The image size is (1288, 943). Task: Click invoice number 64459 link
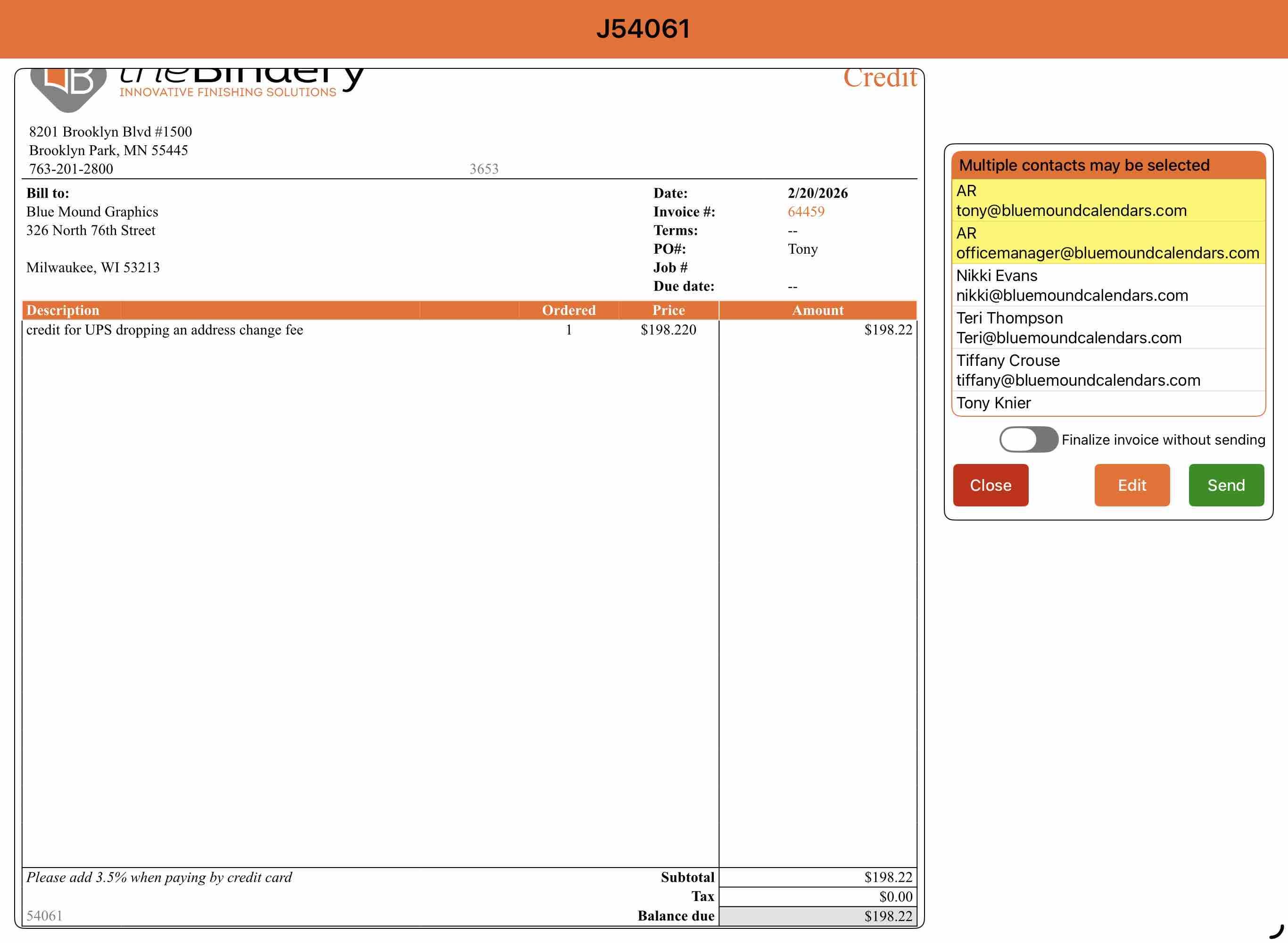[x=806, y=212]
